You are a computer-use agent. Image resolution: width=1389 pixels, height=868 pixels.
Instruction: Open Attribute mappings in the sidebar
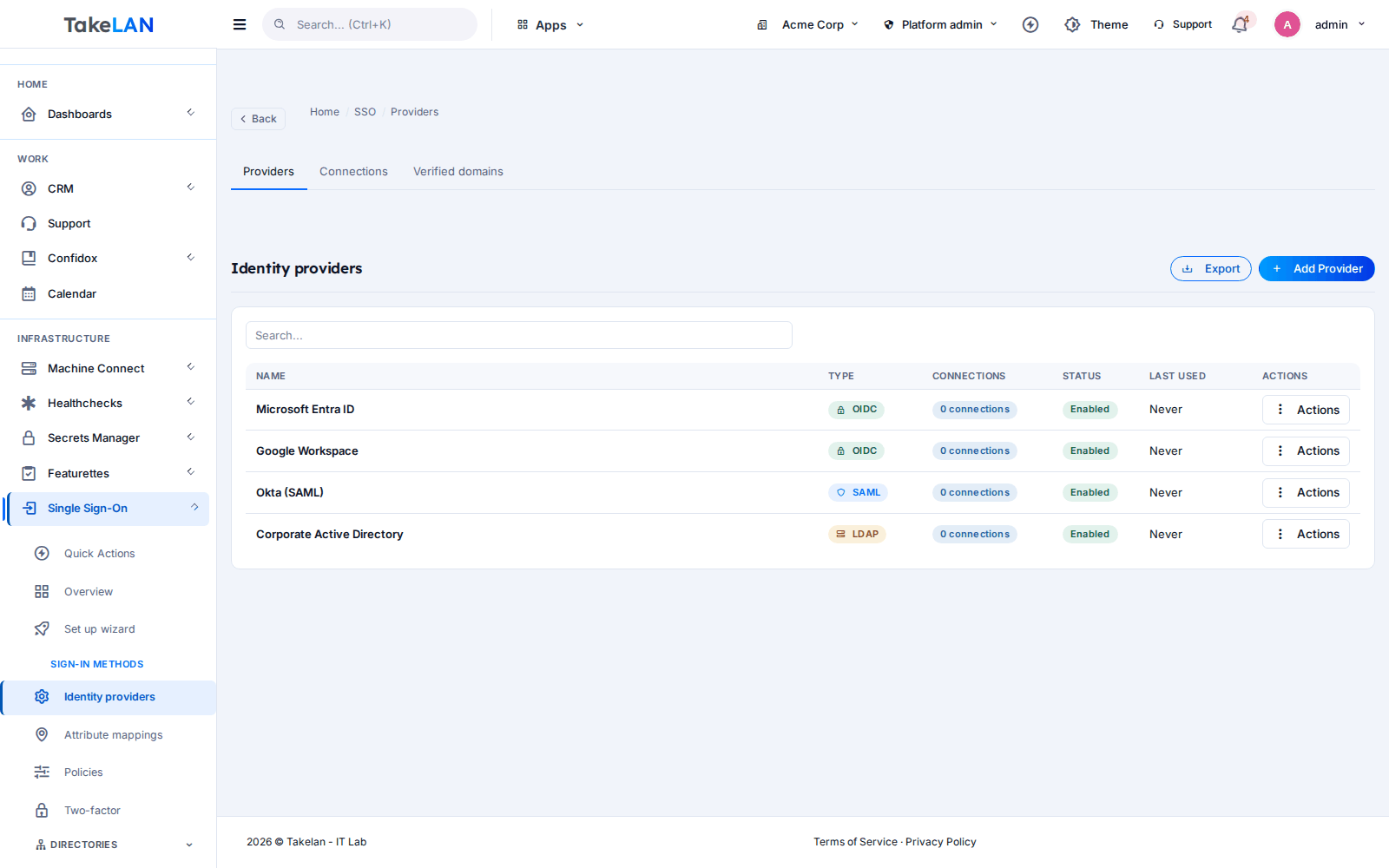[x=113, y=734]
